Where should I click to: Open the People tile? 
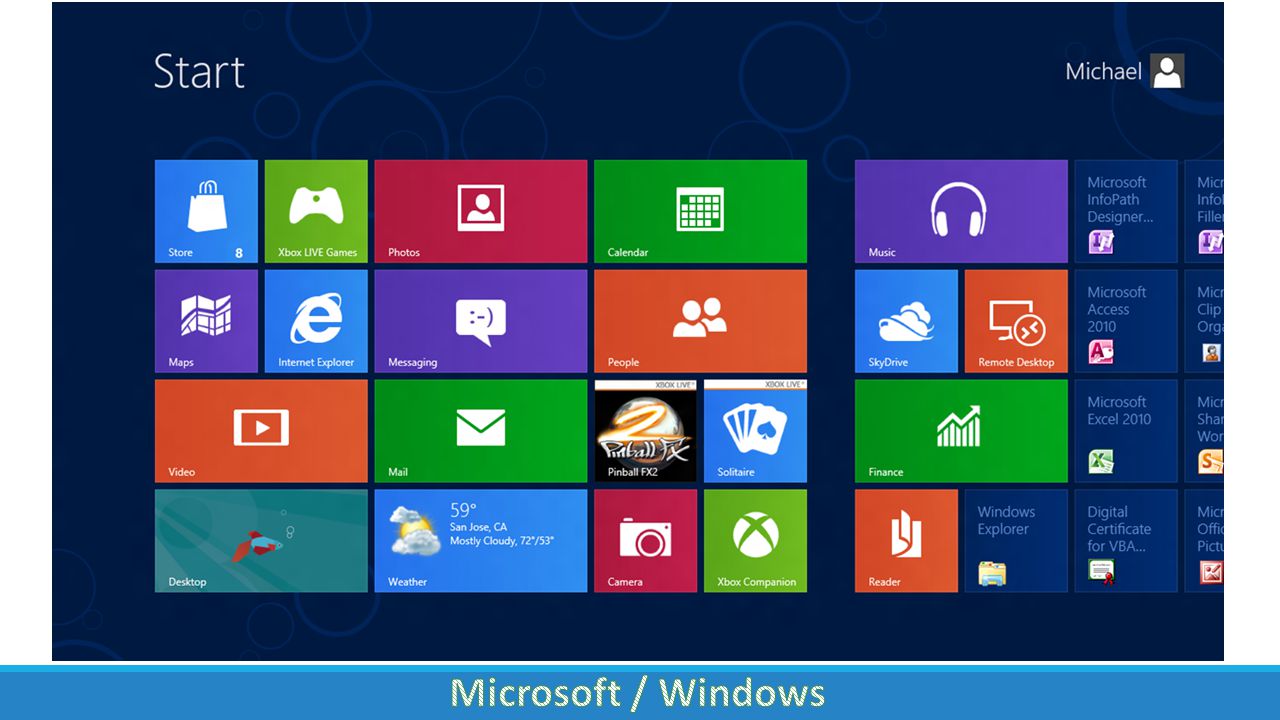(700, 321)
